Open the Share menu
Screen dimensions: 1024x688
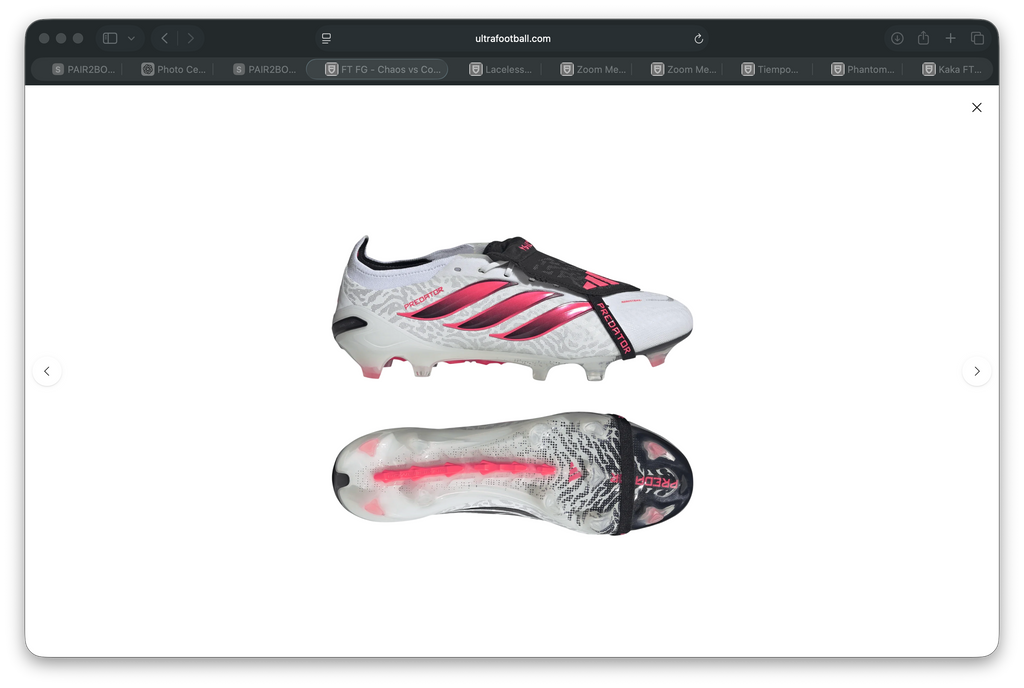(x=923, y=39)
